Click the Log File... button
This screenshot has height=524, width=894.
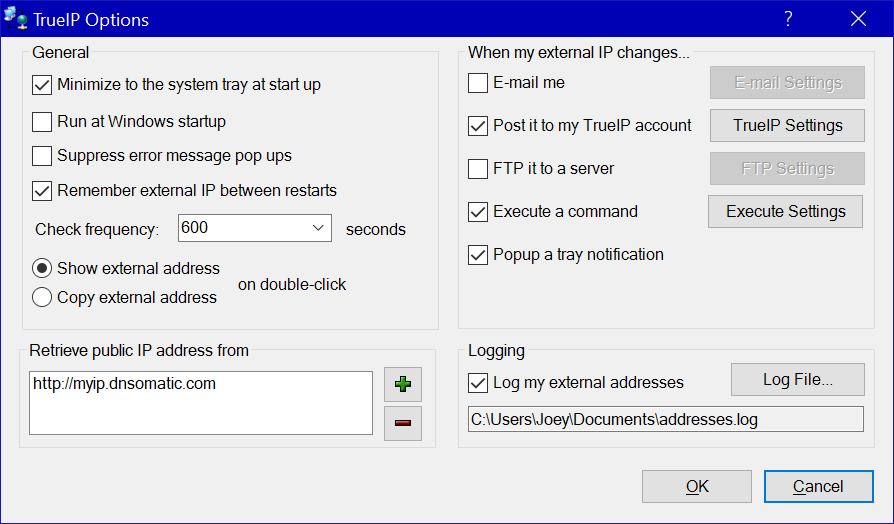tap(797, 380)
